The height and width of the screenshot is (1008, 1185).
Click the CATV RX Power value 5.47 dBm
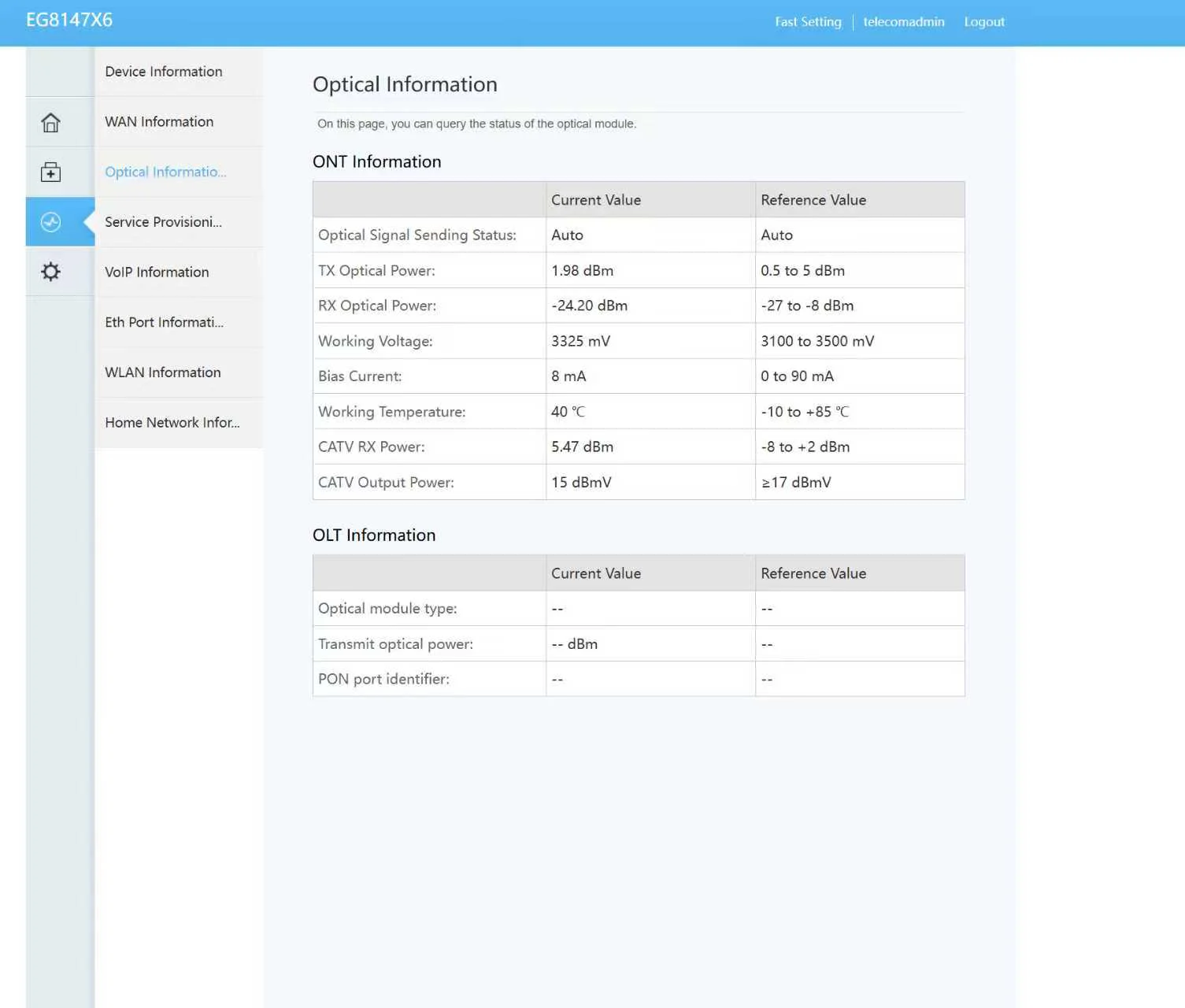[582, 447]
